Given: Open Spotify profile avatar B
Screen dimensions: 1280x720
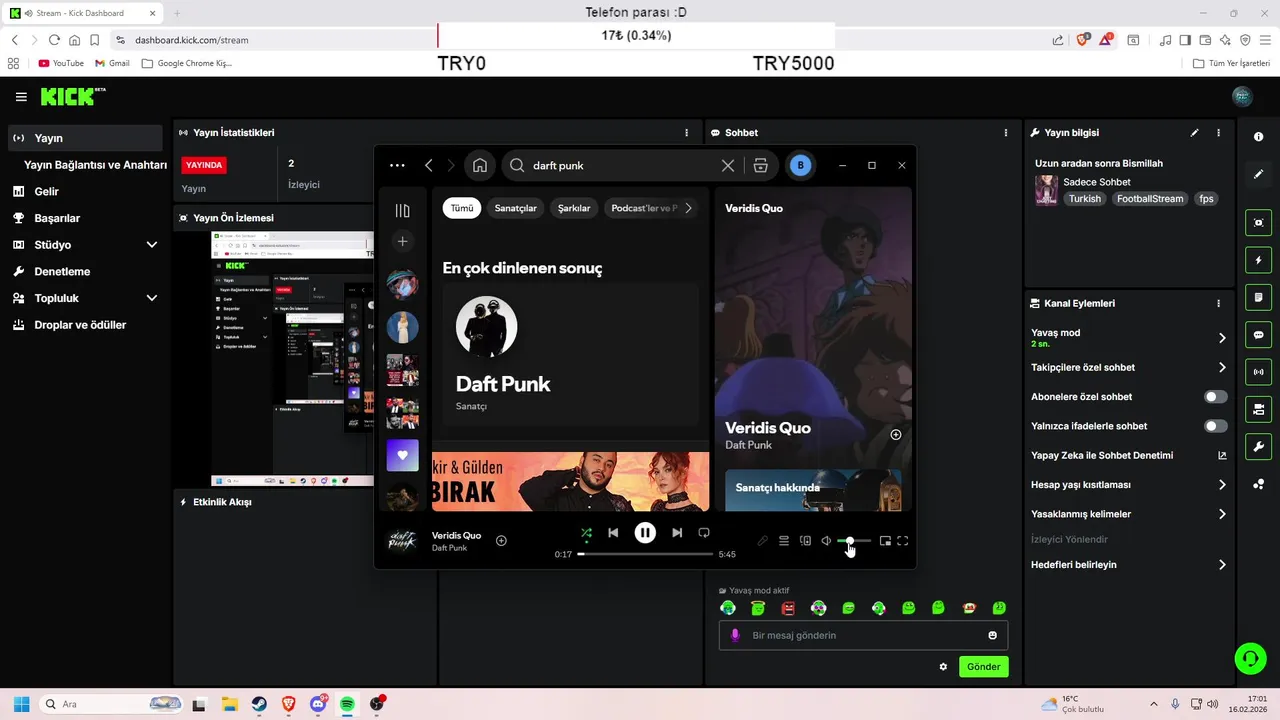Looking at the screenshot, I should 800,166.
